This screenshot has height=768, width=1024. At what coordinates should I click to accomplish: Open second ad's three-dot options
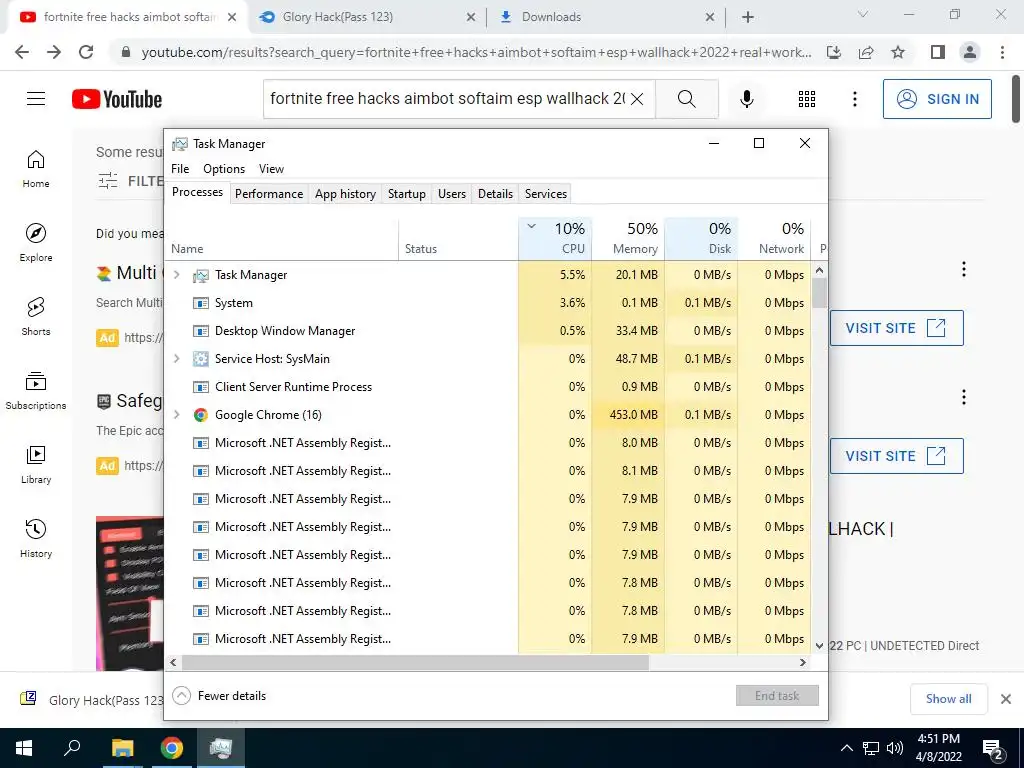(964, 397)
